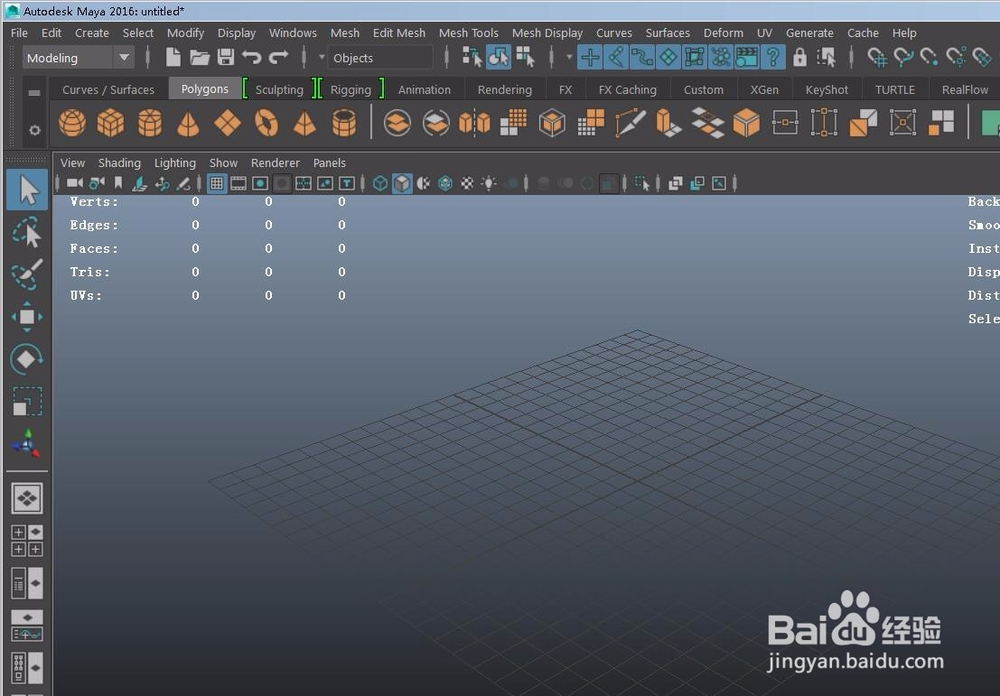The width and height of the screenshot is (1000, 696).
Task: Open the viewport Renderer menu
Action: click(275, 163)
